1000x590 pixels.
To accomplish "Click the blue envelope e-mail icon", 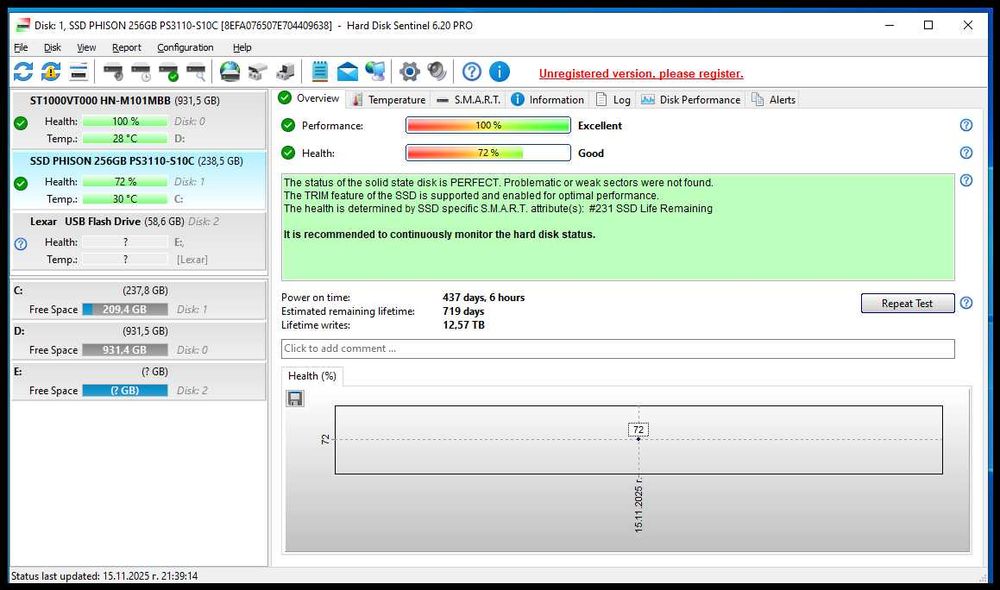I will (x=348, y=71).
